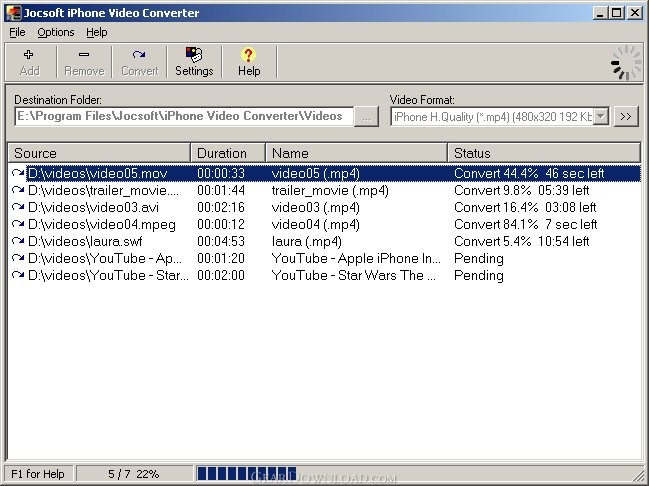Click the duration 00:02:00 cell
The width and height of the screenshot is (649, 486).
click(221, 275)
